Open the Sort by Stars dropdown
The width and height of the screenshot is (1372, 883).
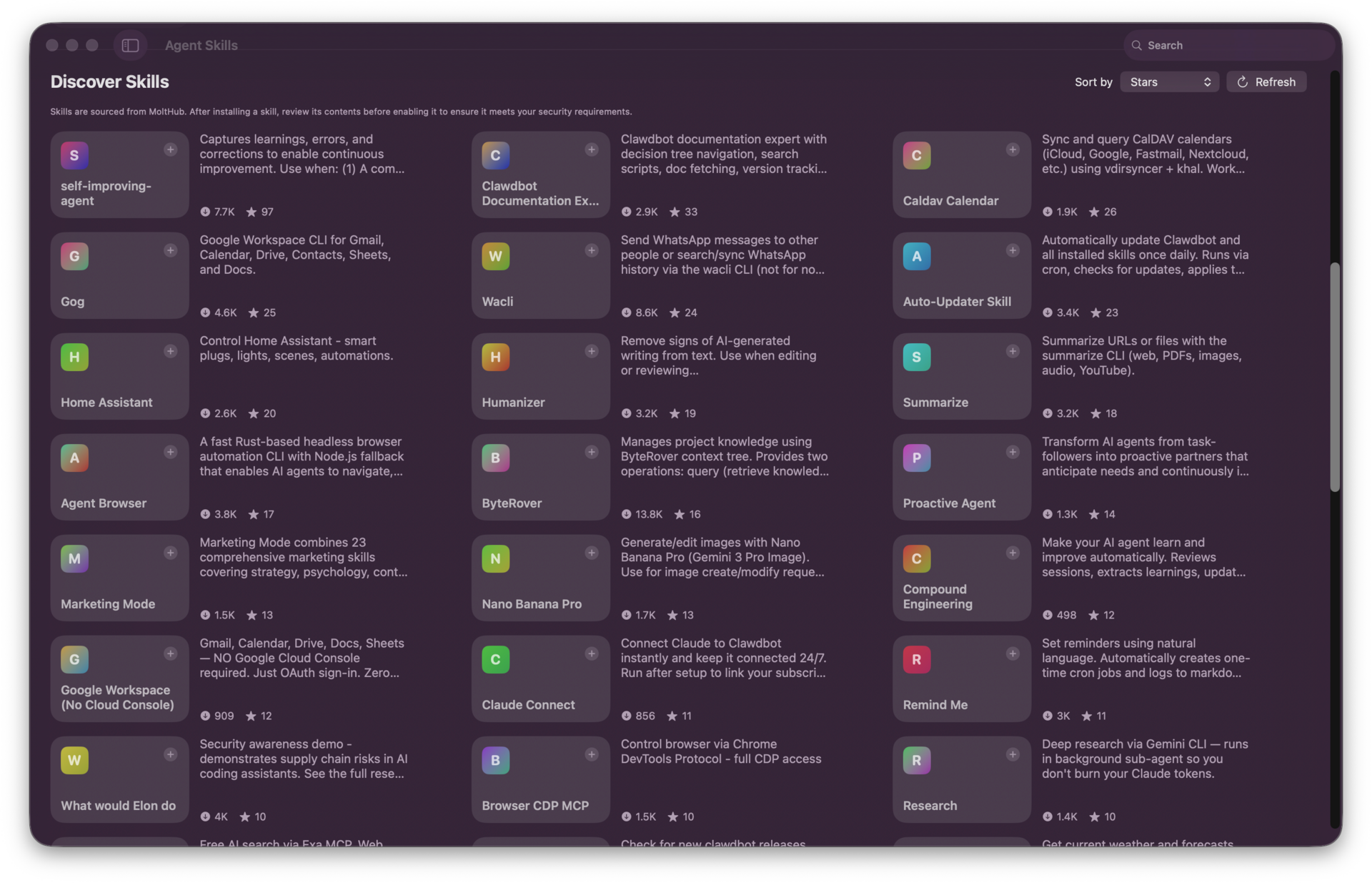coord(1169,82)
